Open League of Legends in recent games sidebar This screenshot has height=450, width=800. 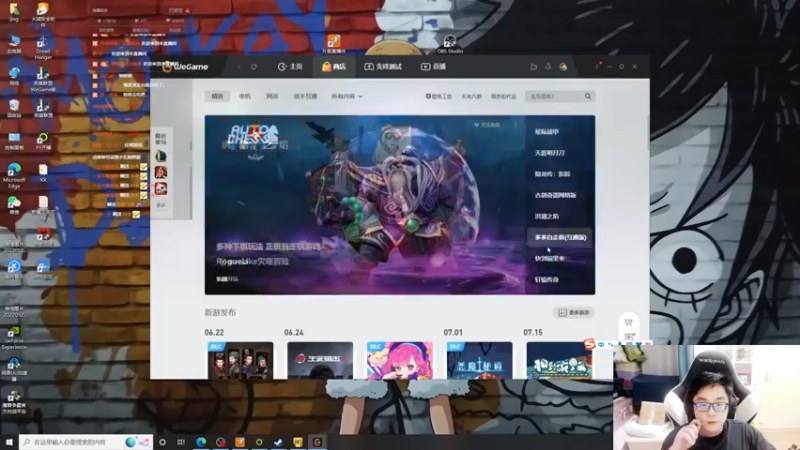[x=161, y=157]
